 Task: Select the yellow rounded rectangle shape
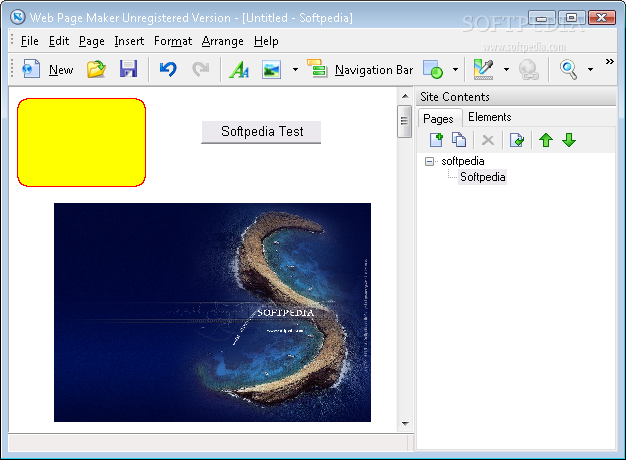[x=81, y=142]
